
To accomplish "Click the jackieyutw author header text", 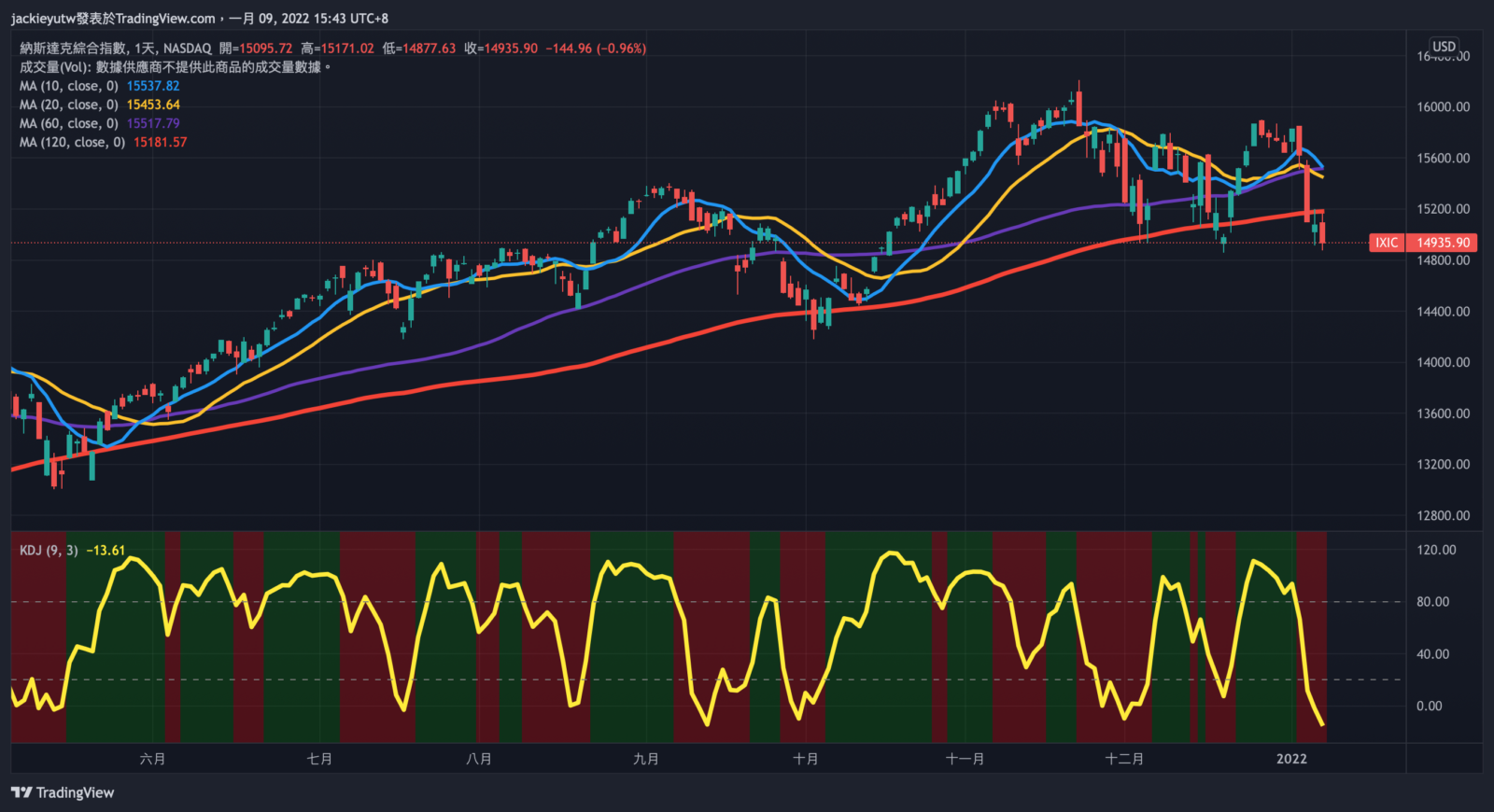I will 112,19.
